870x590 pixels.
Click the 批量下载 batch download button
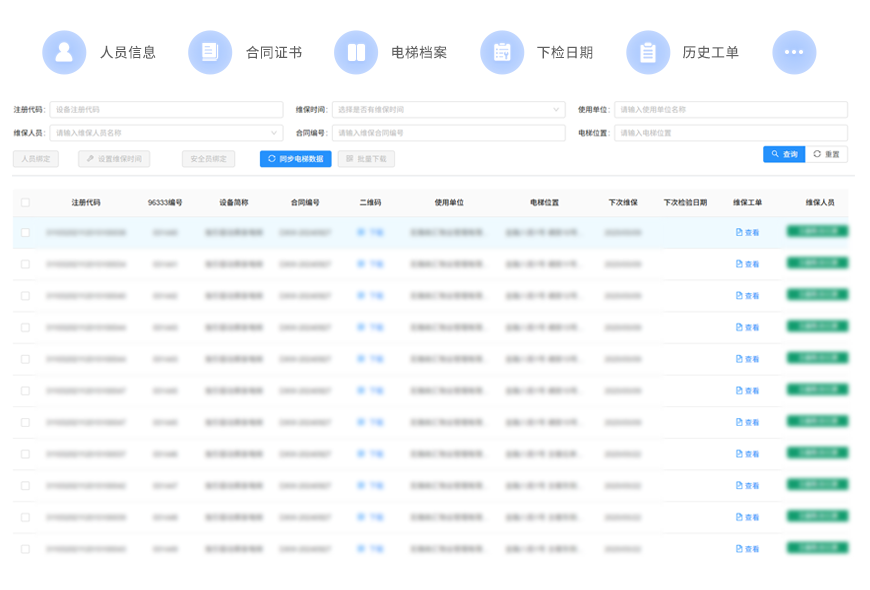click(x=366, y=159)
